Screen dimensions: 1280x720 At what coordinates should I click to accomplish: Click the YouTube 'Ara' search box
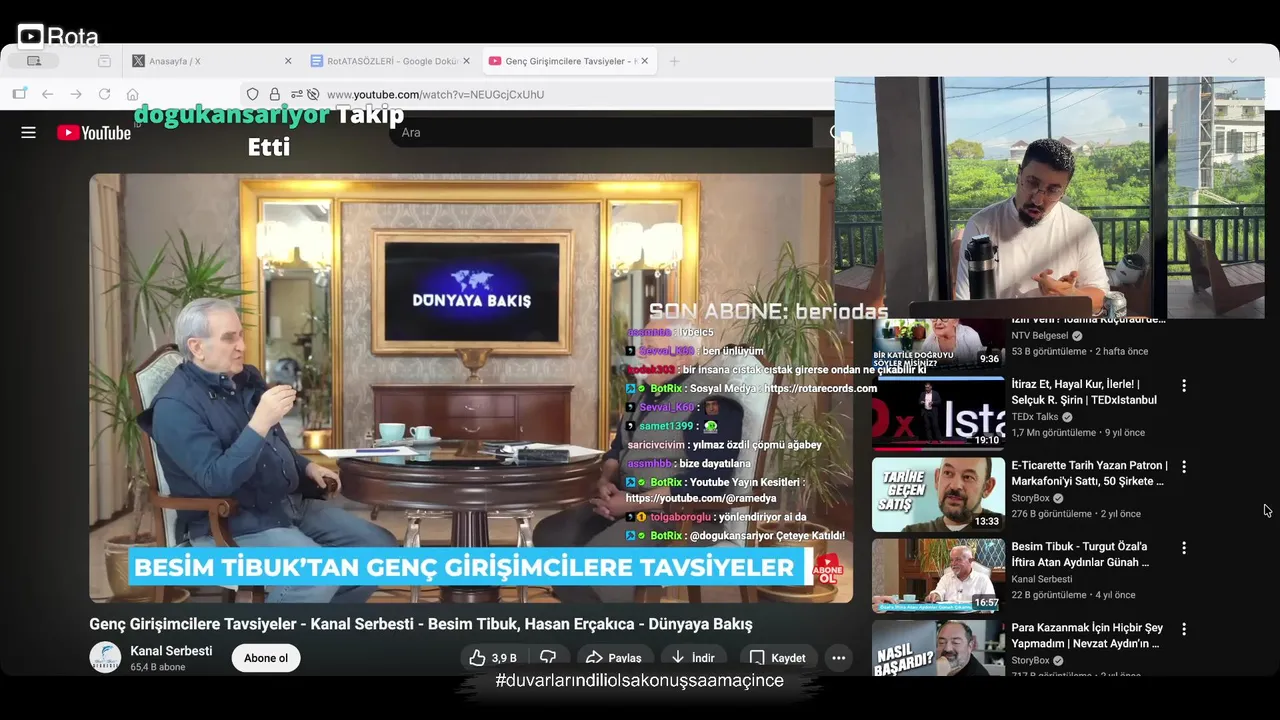[600, 132]
